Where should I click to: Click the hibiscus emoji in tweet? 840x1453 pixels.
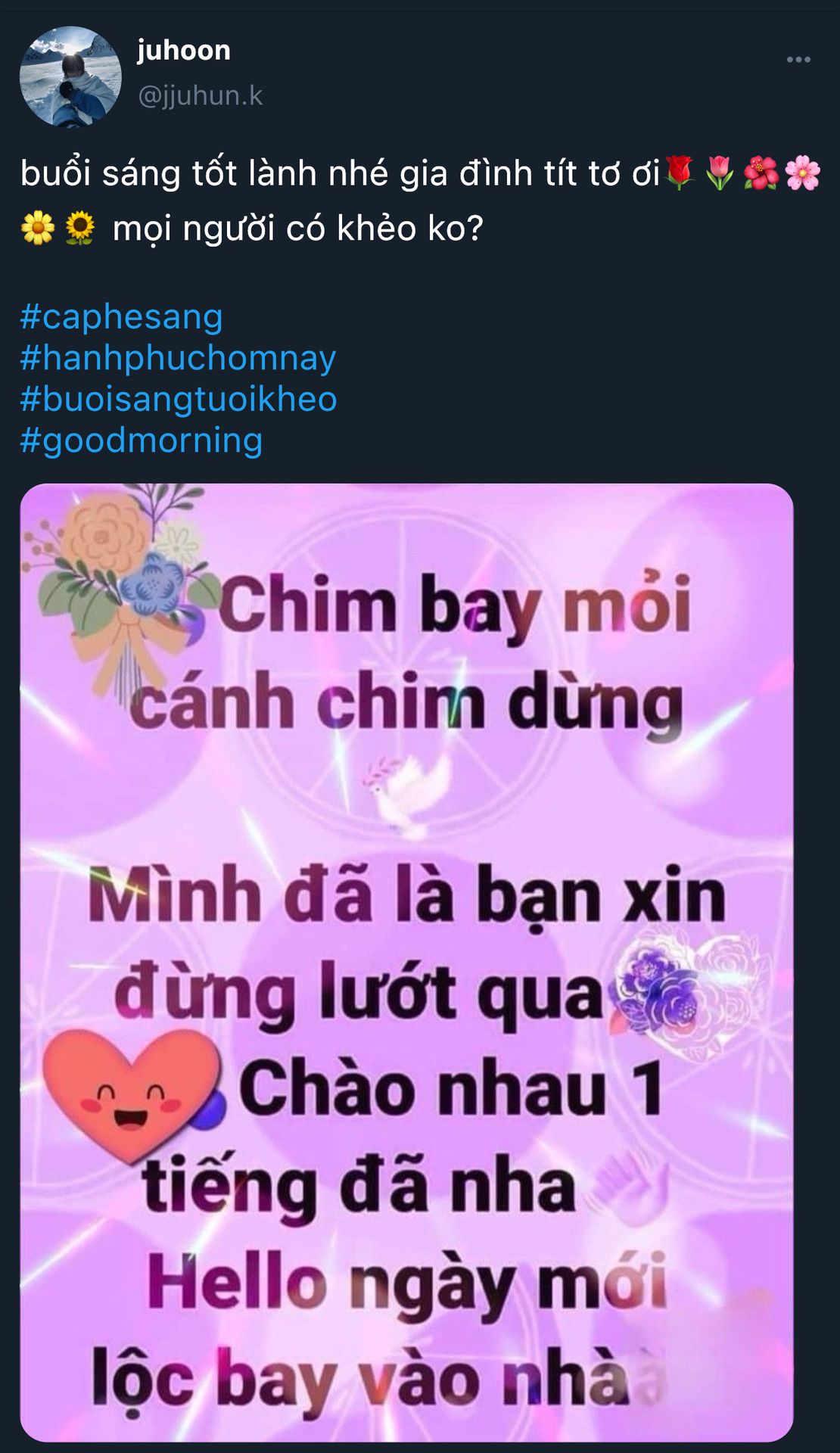(x=761, y=173)
